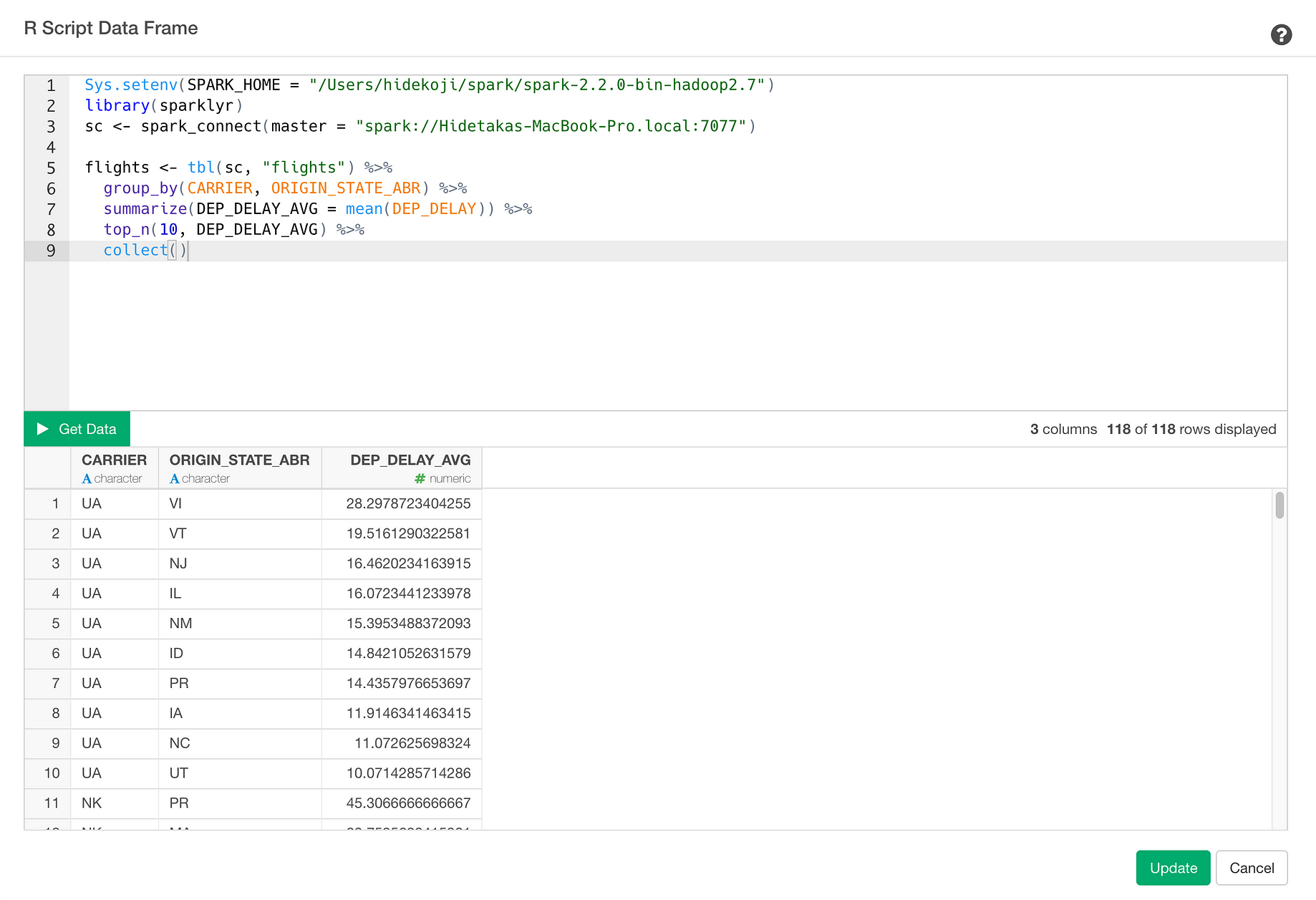Click line number 9 in the gutter

[51, 251]
